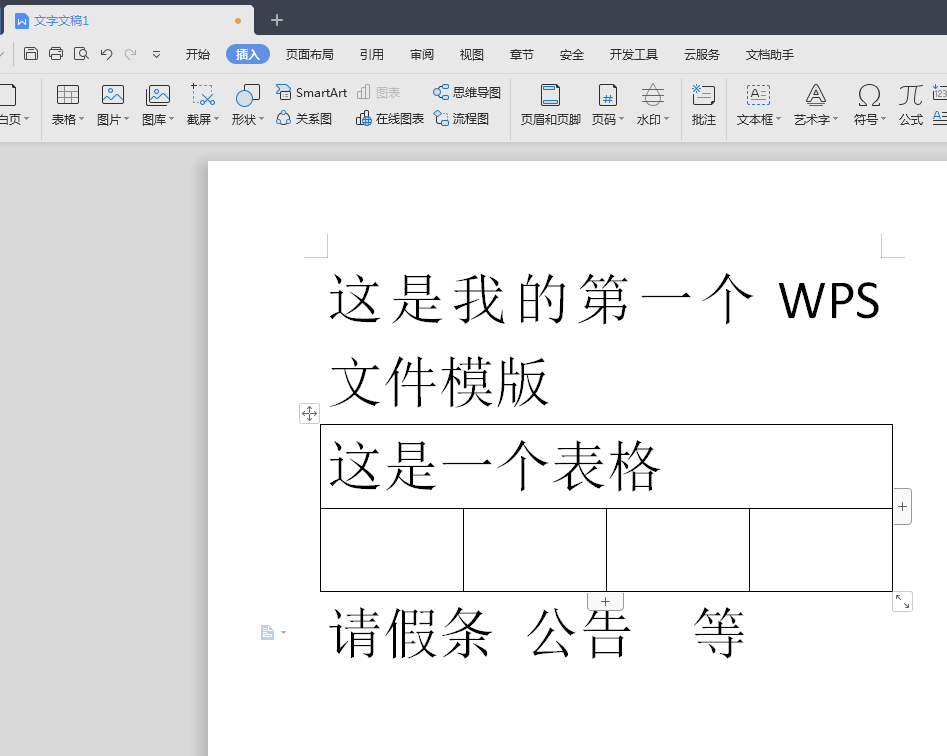Insert picture via 图片 icon
Screen dimensions: 947x756
pos(113,95)
